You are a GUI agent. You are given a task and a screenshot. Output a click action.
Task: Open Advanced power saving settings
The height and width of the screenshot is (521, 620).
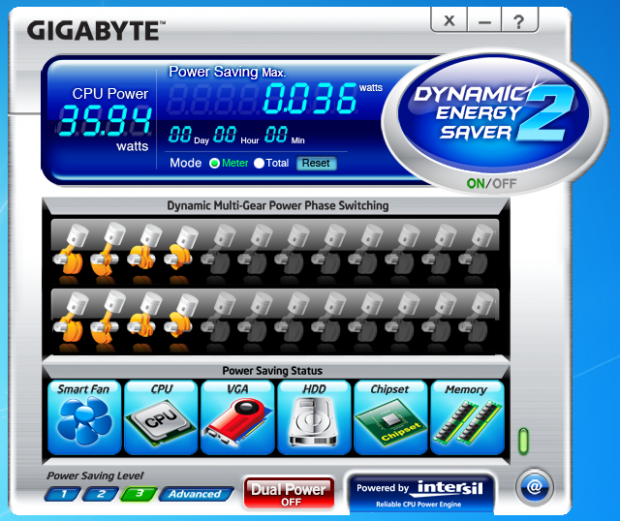pyautogui.click(x=196, y=494)
